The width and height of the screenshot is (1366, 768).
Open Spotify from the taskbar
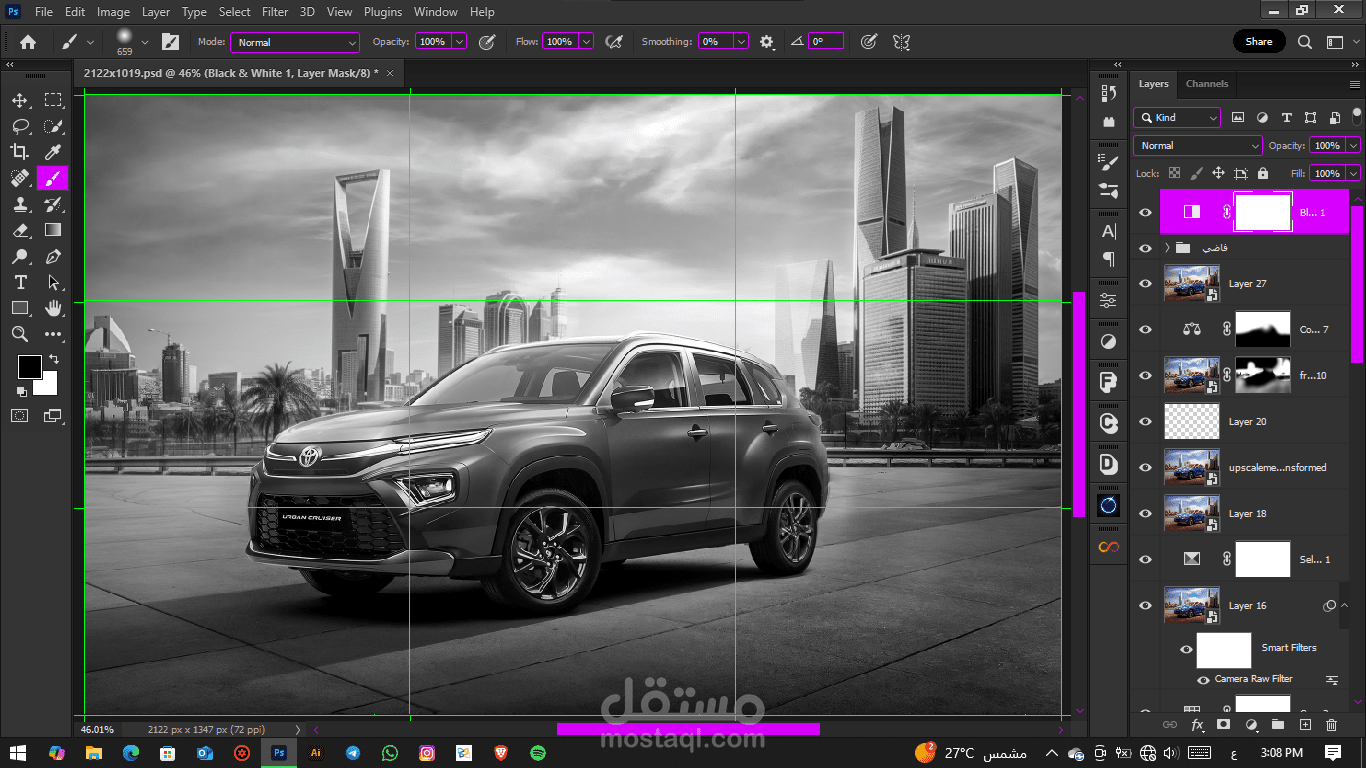coord(538,753)
